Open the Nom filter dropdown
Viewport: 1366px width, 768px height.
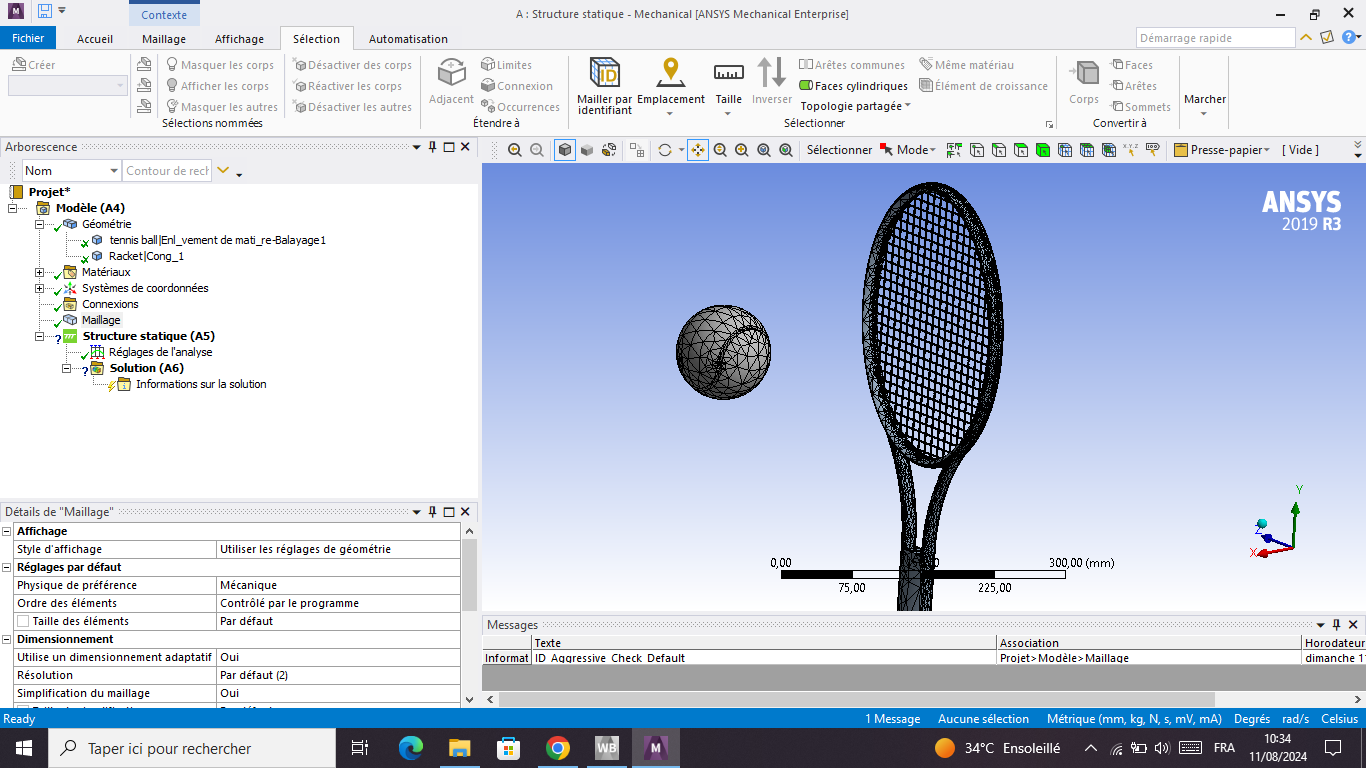(x=112, y=171)
